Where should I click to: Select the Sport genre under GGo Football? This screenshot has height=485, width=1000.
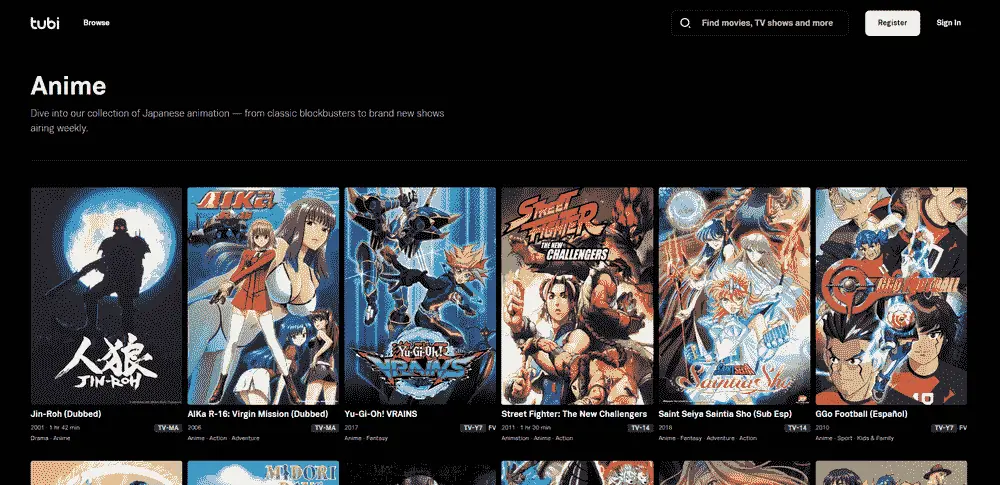click(844, 438)
